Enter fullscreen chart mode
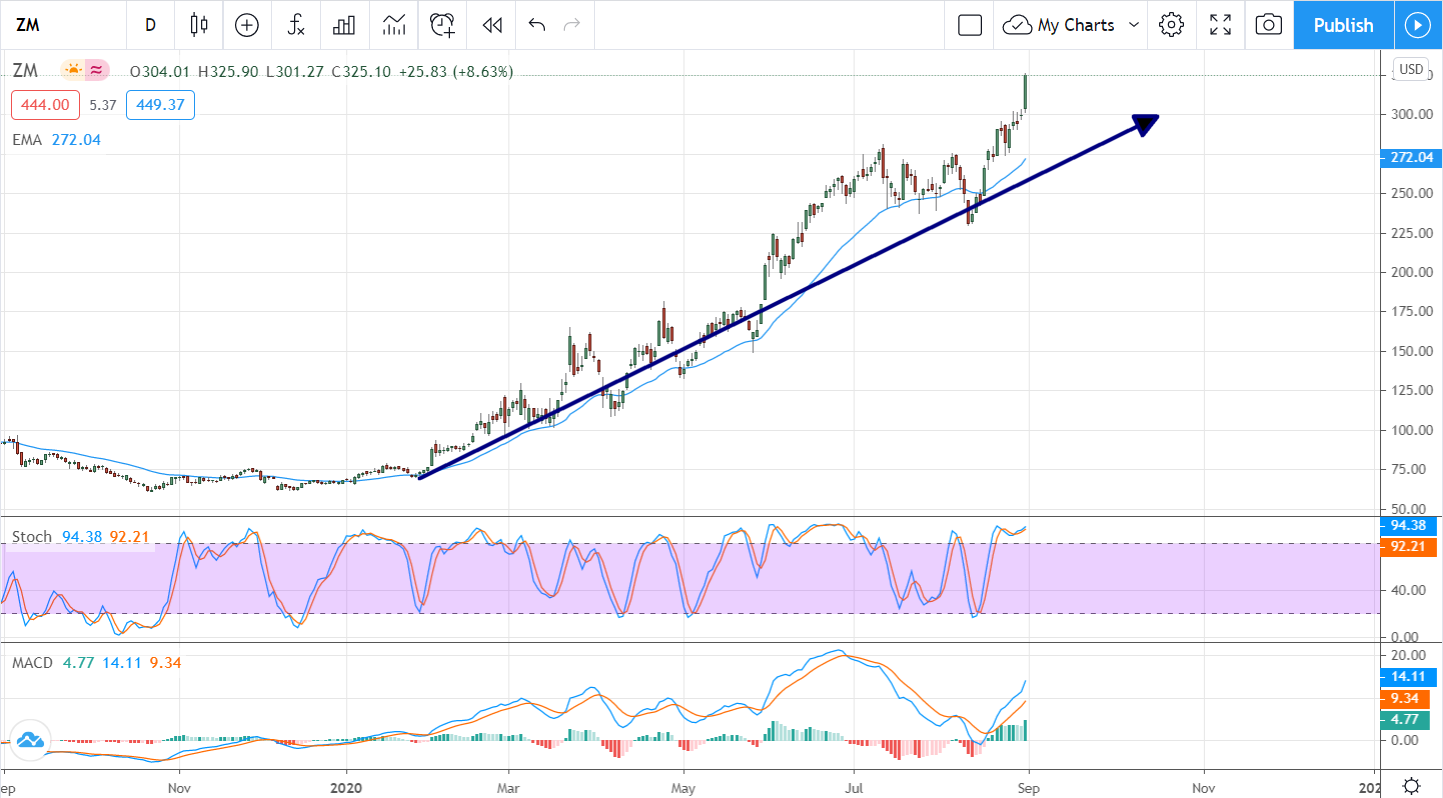 click(x=1220, y=25)
